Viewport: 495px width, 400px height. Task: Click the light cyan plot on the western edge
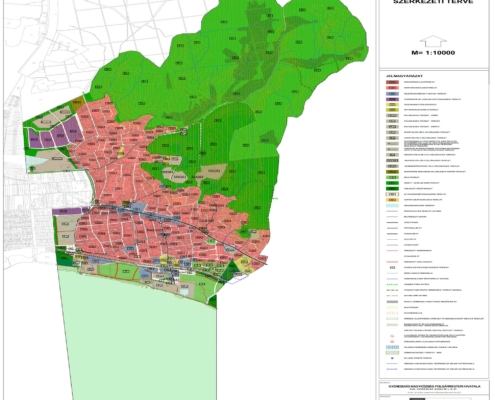(x=36, y=163)
